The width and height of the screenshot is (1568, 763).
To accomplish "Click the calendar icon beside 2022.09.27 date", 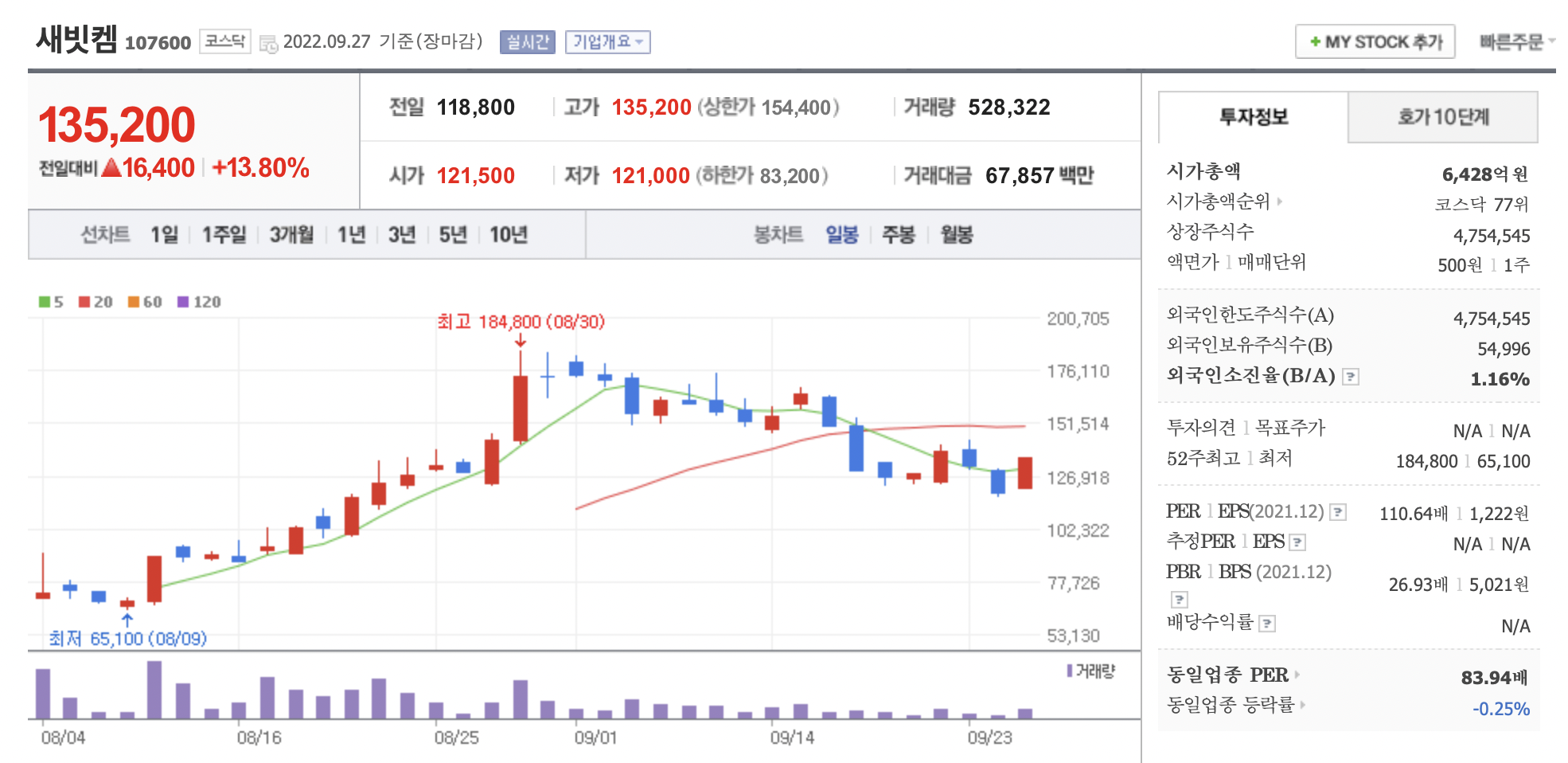I will pyautogui.click(x=269, y=44).
